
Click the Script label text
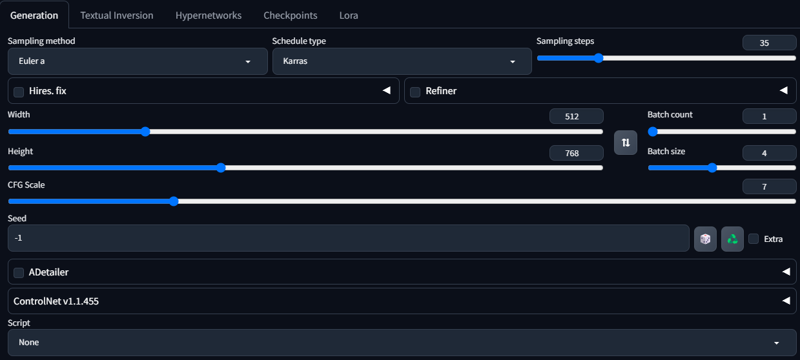coord(19,323)
